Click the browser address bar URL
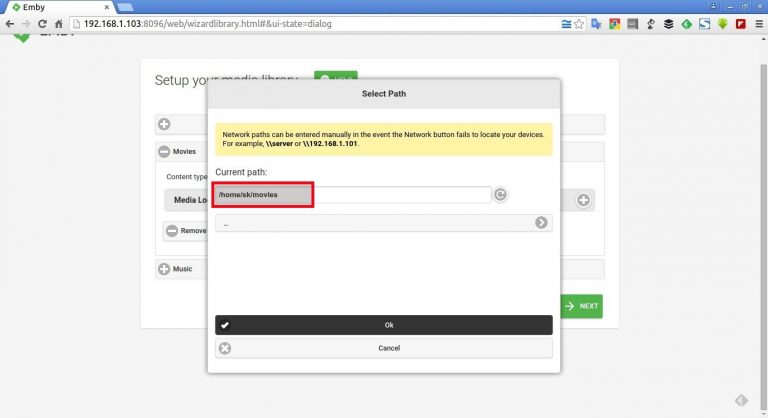768x418 pixels. pos(208,24)
